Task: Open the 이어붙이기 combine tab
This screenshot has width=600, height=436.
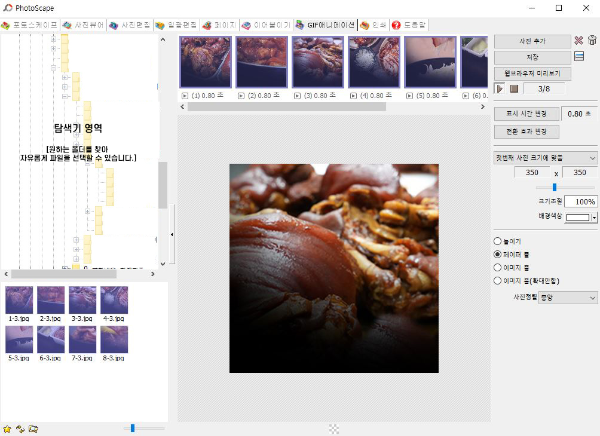Action: (266, 25)
